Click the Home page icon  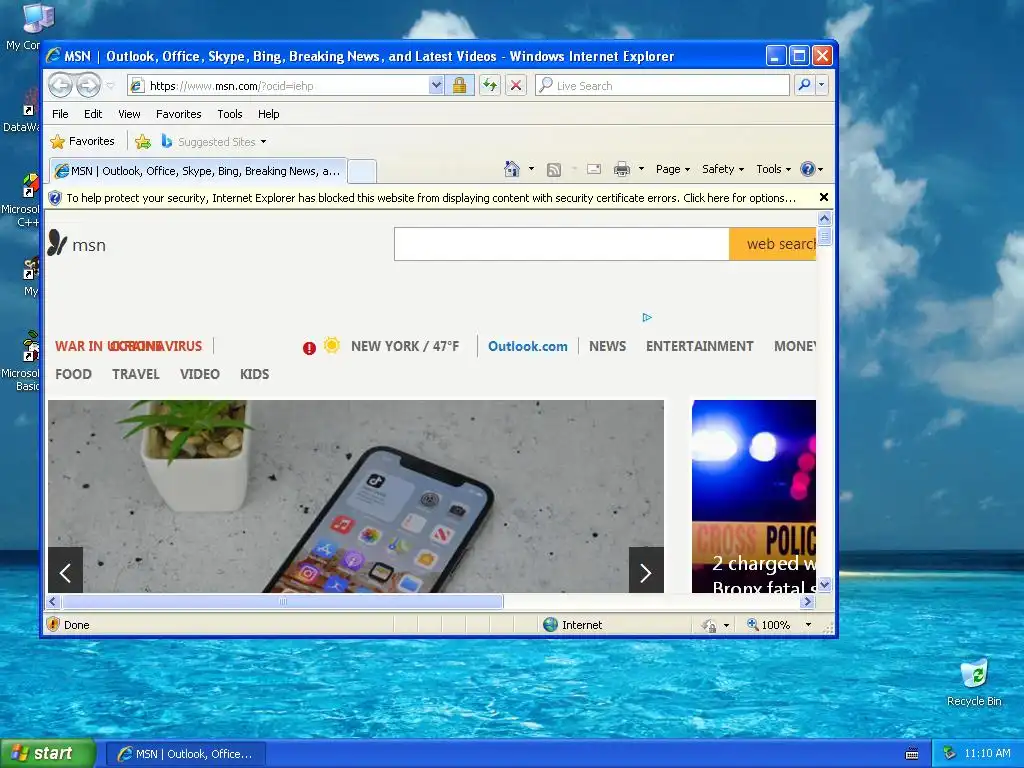pyautogui.click(x=512, y=169)
